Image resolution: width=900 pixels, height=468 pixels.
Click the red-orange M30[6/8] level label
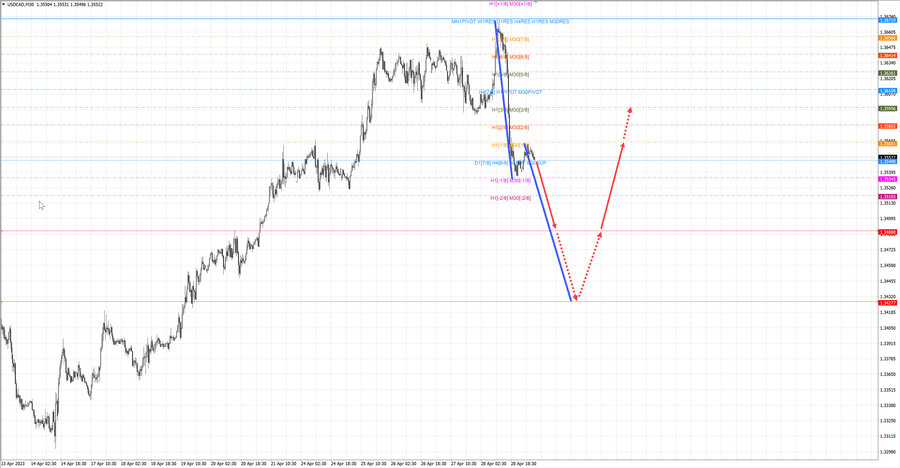(x=519, y=57)
